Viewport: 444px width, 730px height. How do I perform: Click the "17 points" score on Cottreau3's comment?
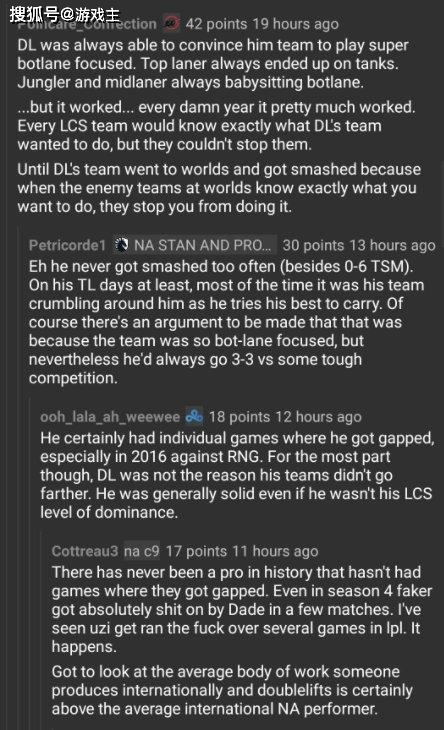coord(196,551)
